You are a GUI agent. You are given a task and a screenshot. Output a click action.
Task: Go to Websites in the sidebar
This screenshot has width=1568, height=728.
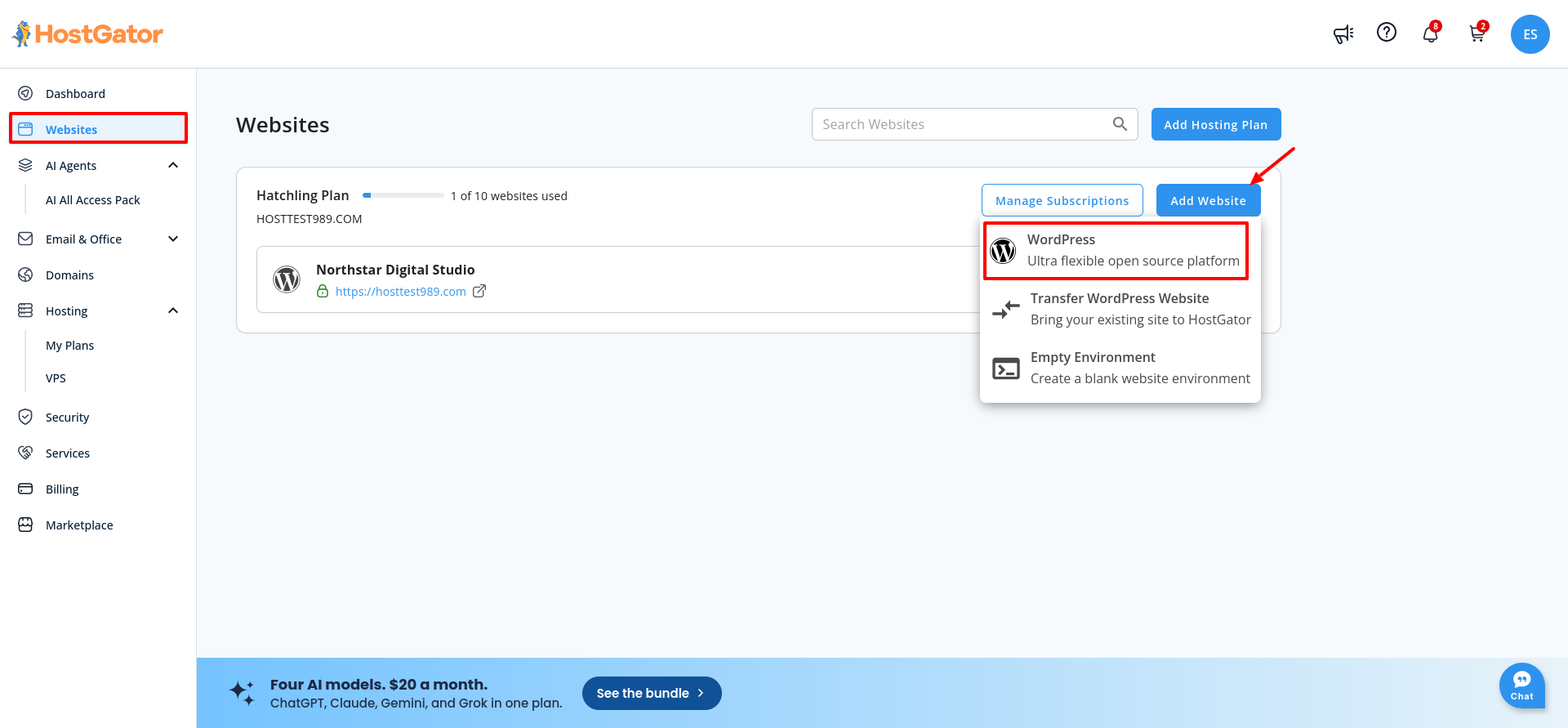pos(98,129)
